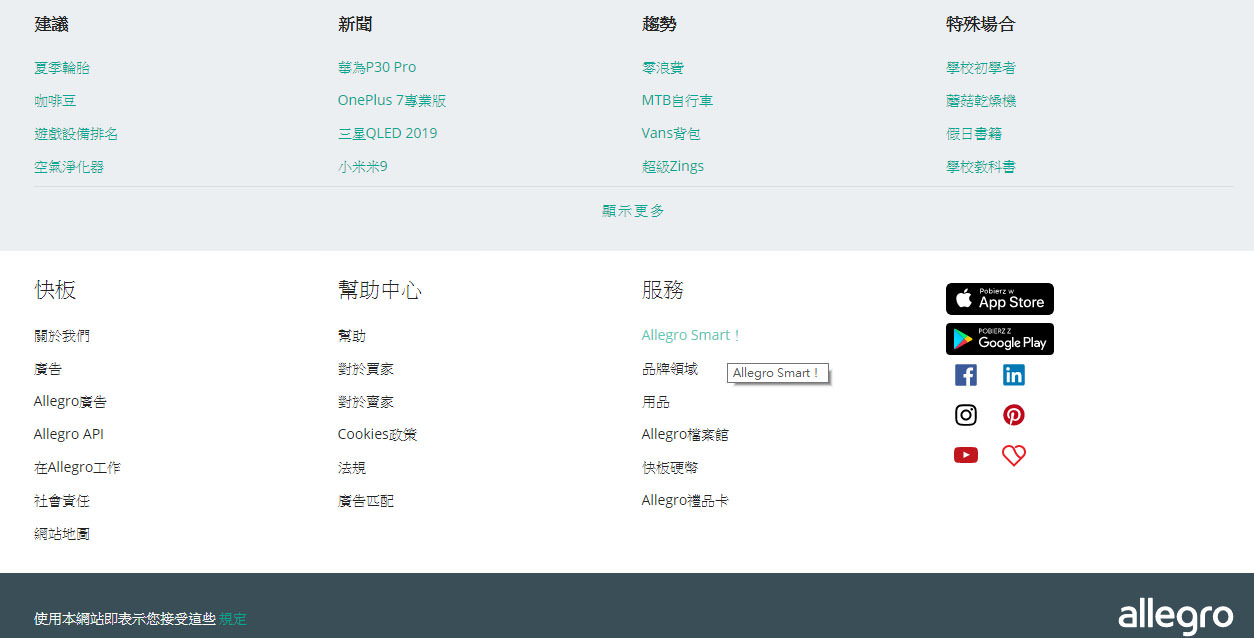The image size is (1254, 638).
Task: Open the 小米米9 link
Action: coord(363,166)
